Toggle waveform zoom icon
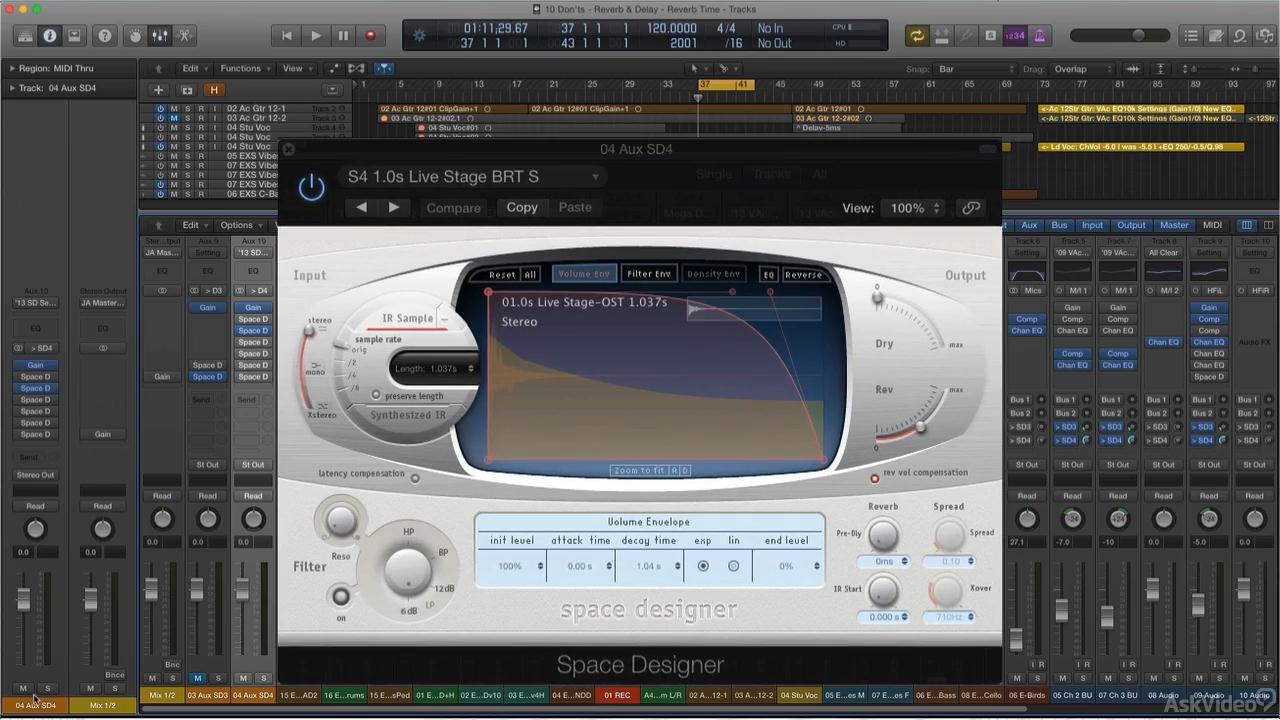 [x=1132, y=69]
